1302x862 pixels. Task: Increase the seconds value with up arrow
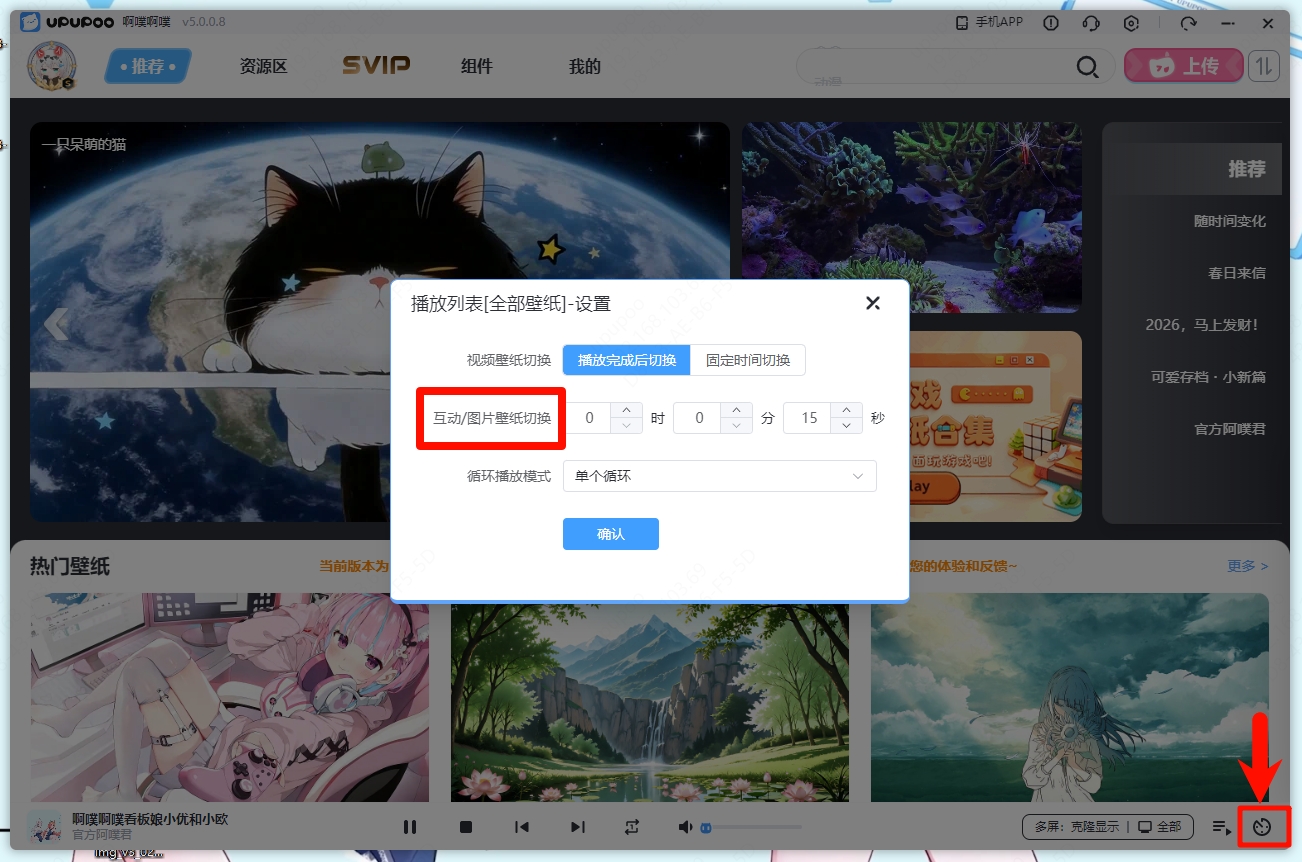[x=846, y=410]
